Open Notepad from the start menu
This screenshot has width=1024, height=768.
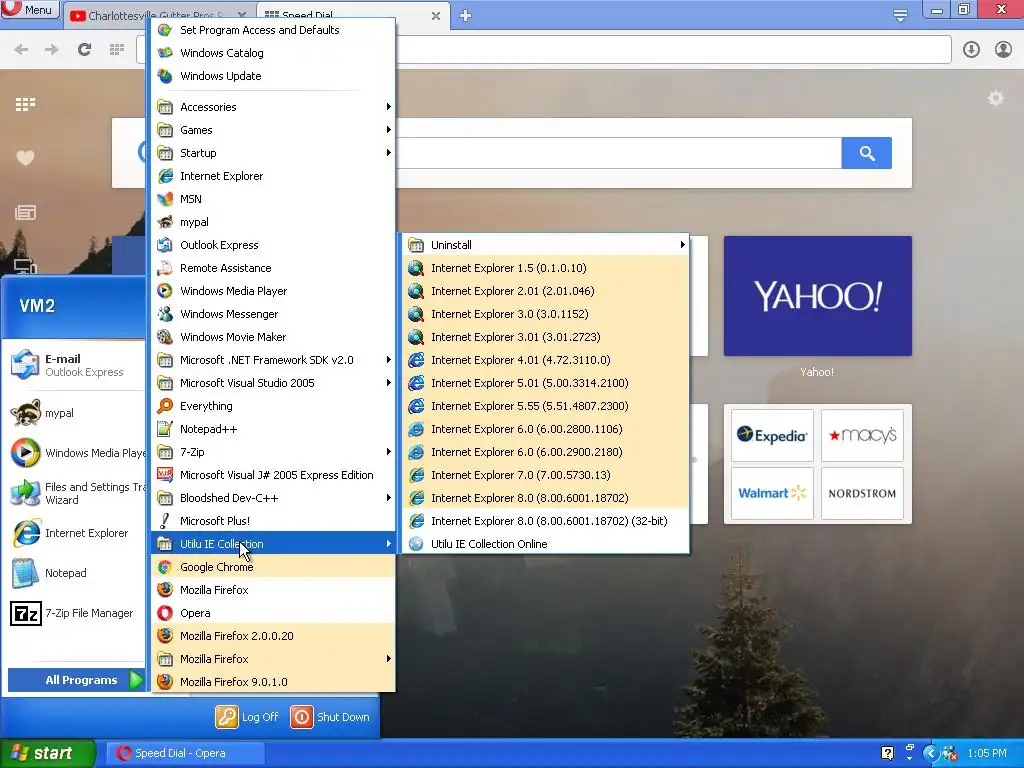click(x=74, y=573)
